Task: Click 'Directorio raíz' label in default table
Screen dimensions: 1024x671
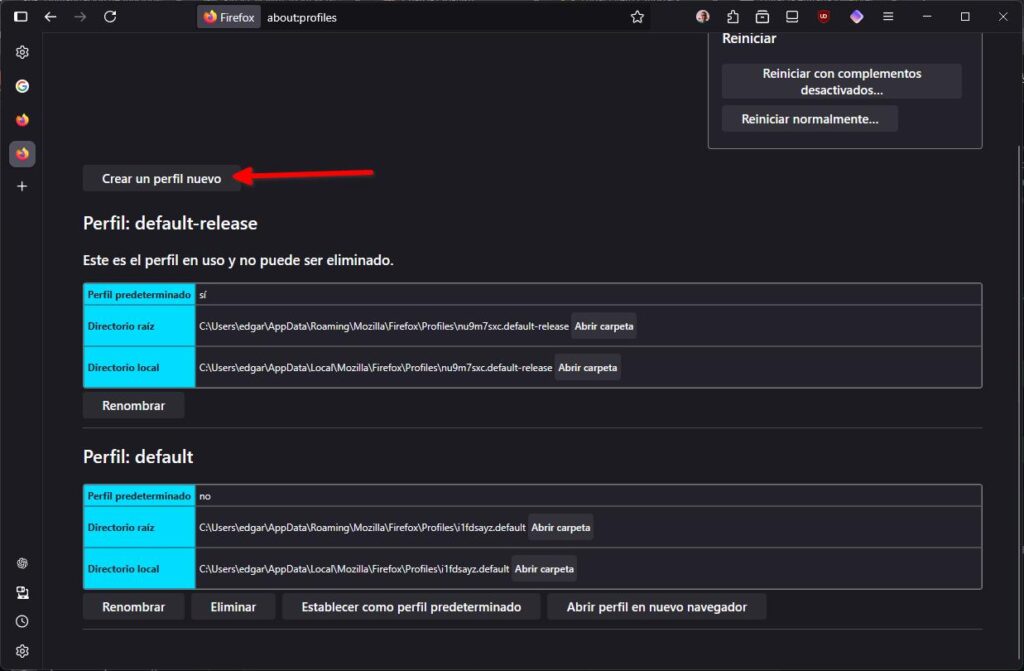Action: click(121, 527)
